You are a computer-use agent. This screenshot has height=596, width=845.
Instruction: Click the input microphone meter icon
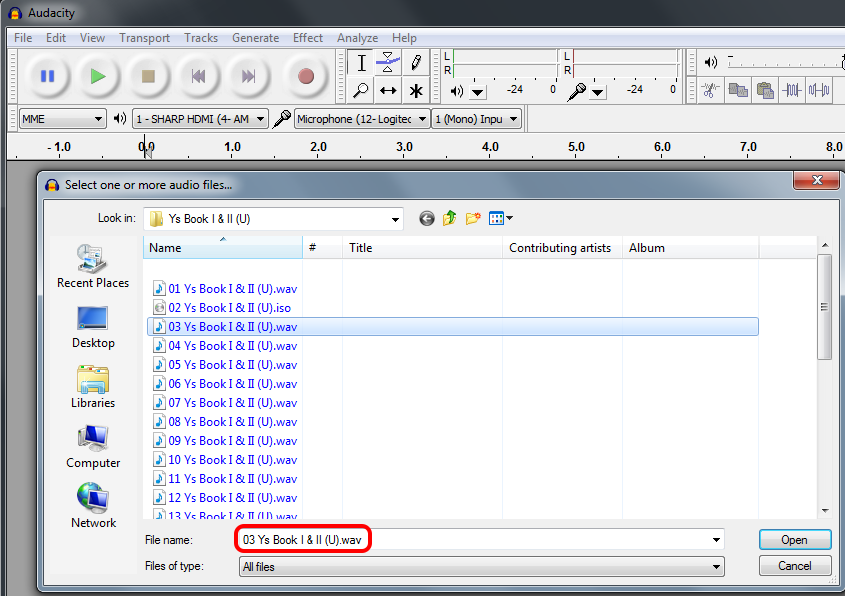[577, 92]
